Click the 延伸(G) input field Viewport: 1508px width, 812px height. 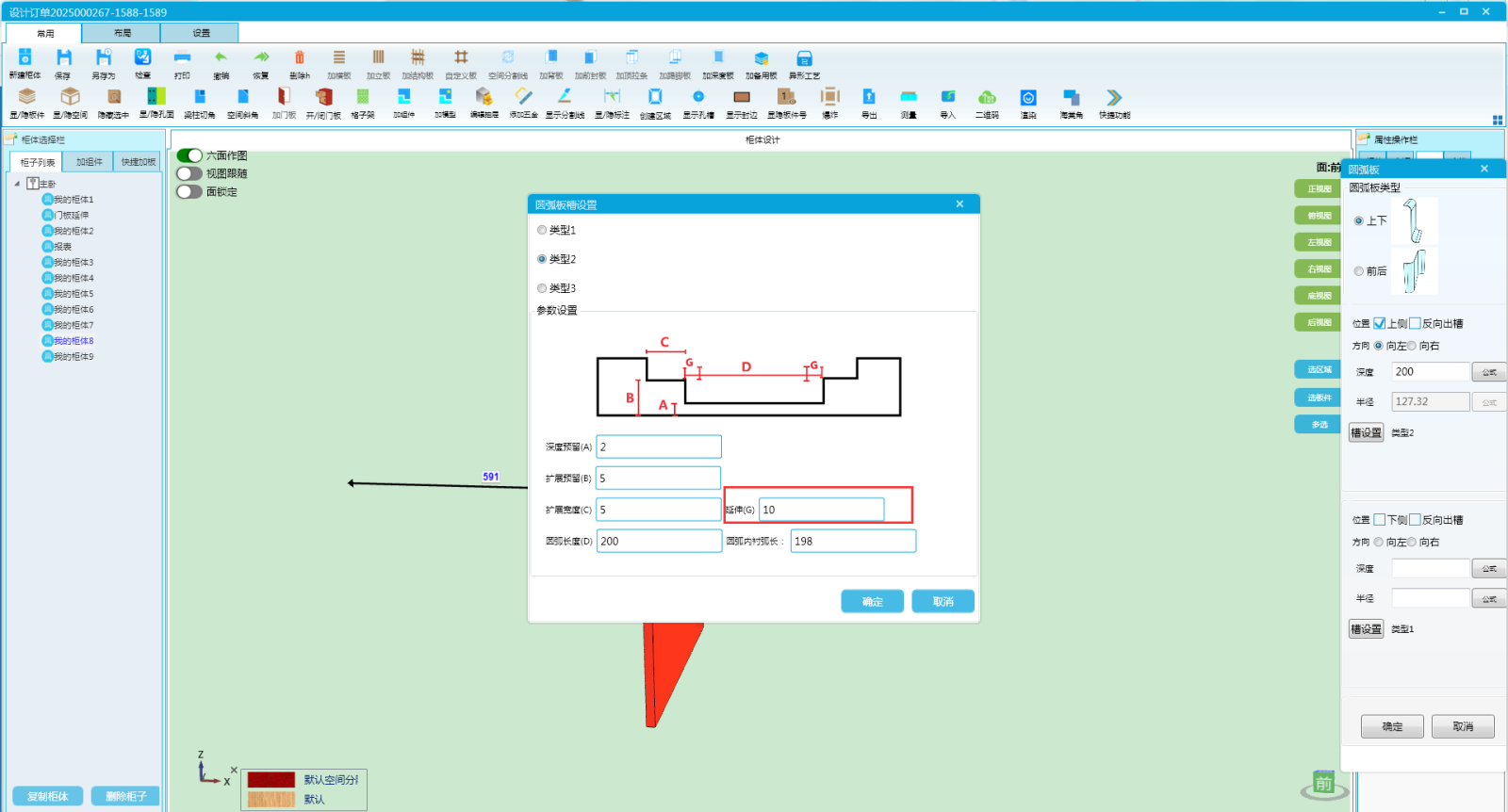821,510
